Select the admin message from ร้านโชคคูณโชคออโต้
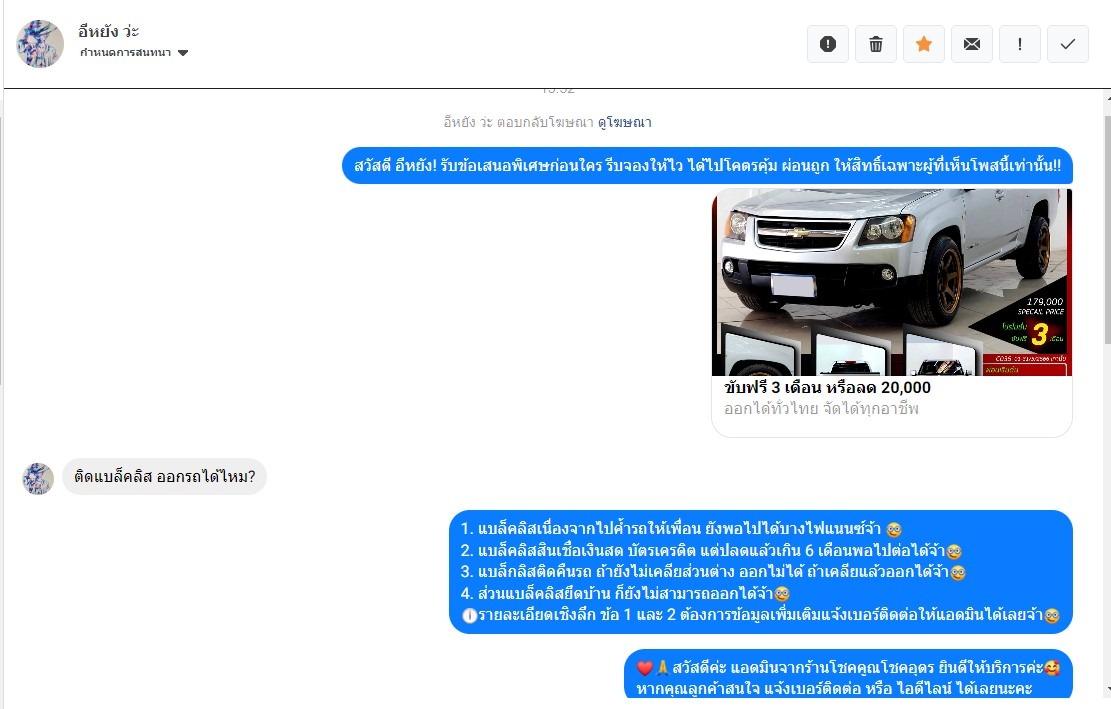 [848, 674]
